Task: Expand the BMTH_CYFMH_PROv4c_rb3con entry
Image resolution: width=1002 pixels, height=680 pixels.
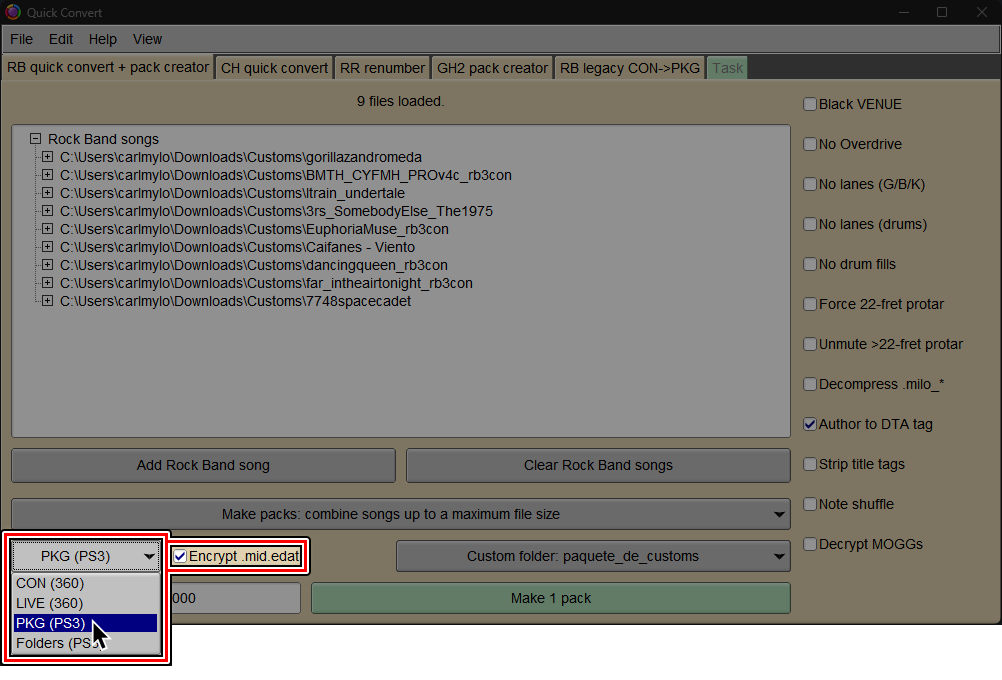Action: coord(47,174)
